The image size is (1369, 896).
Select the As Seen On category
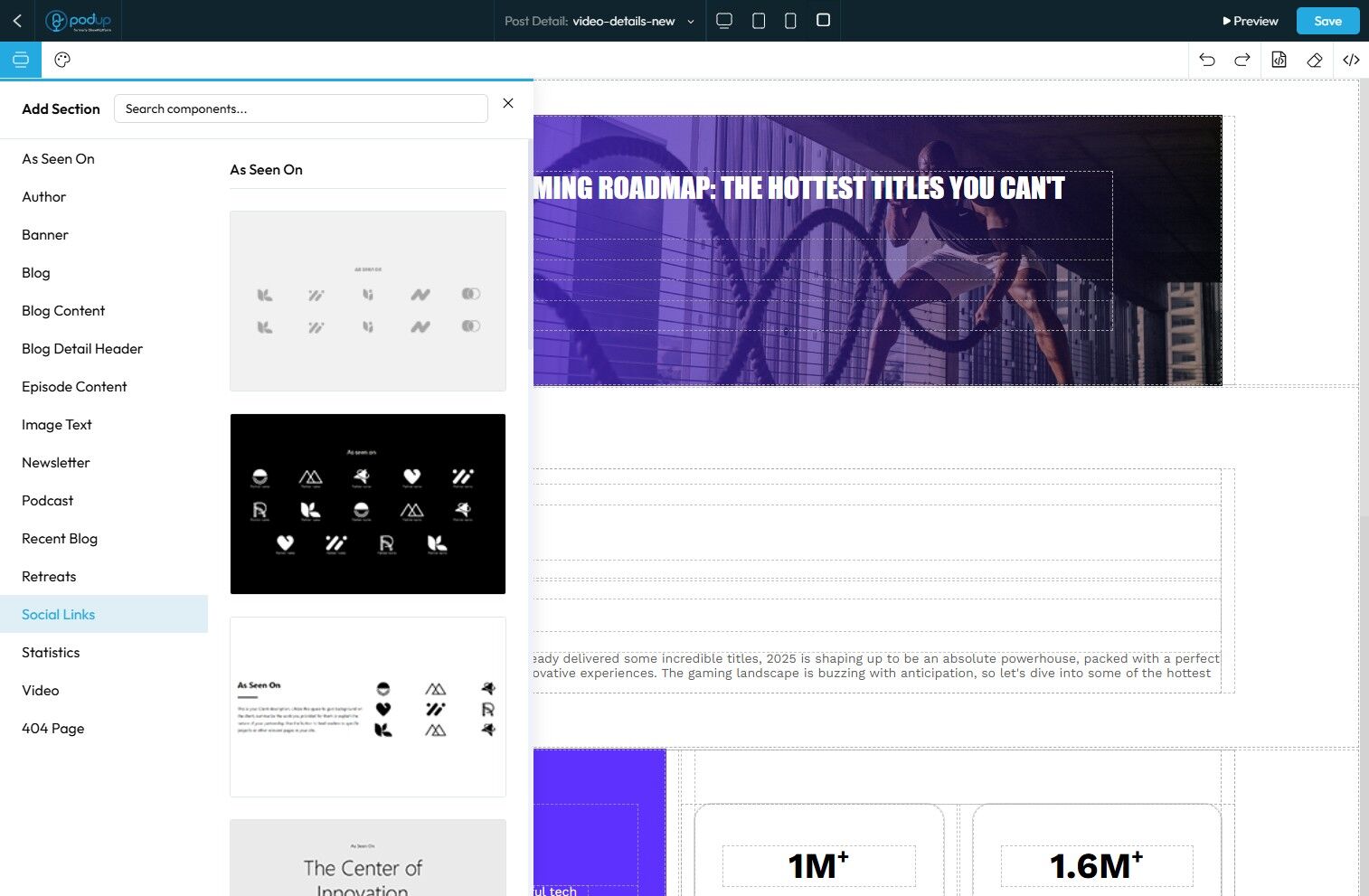coord(104,159)
